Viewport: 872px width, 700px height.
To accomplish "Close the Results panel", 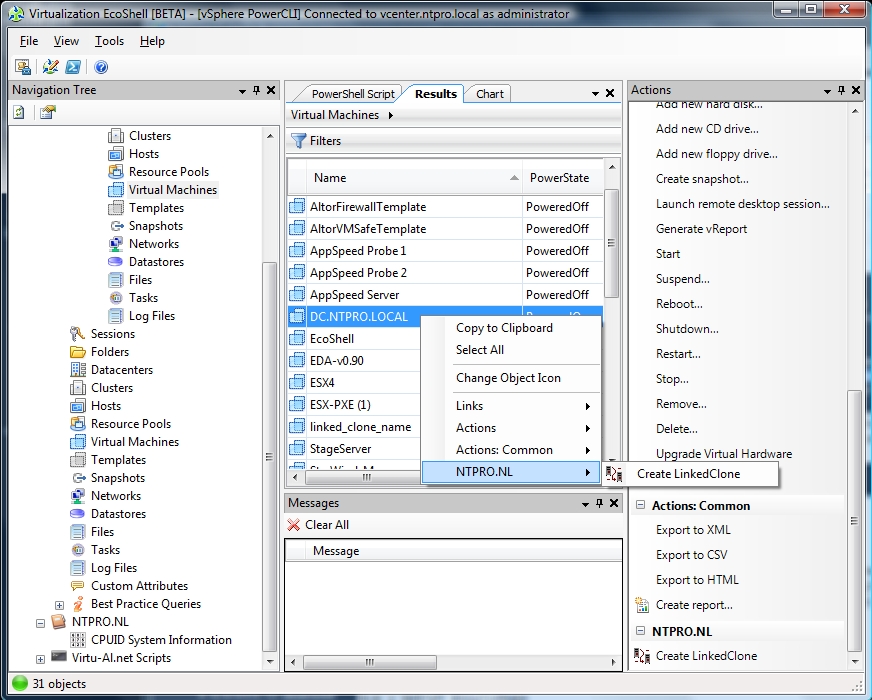I will coord(610,93).
